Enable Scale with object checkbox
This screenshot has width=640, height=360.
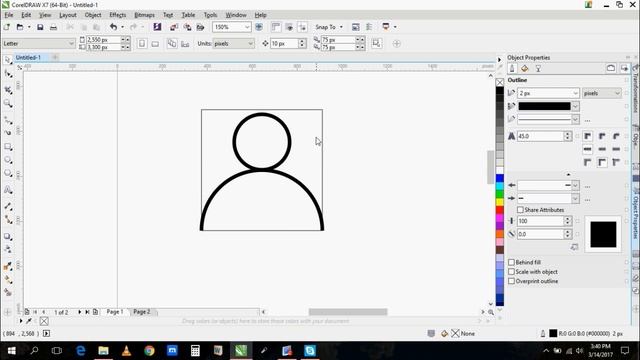pyautogui.click(x=511, y=271)
